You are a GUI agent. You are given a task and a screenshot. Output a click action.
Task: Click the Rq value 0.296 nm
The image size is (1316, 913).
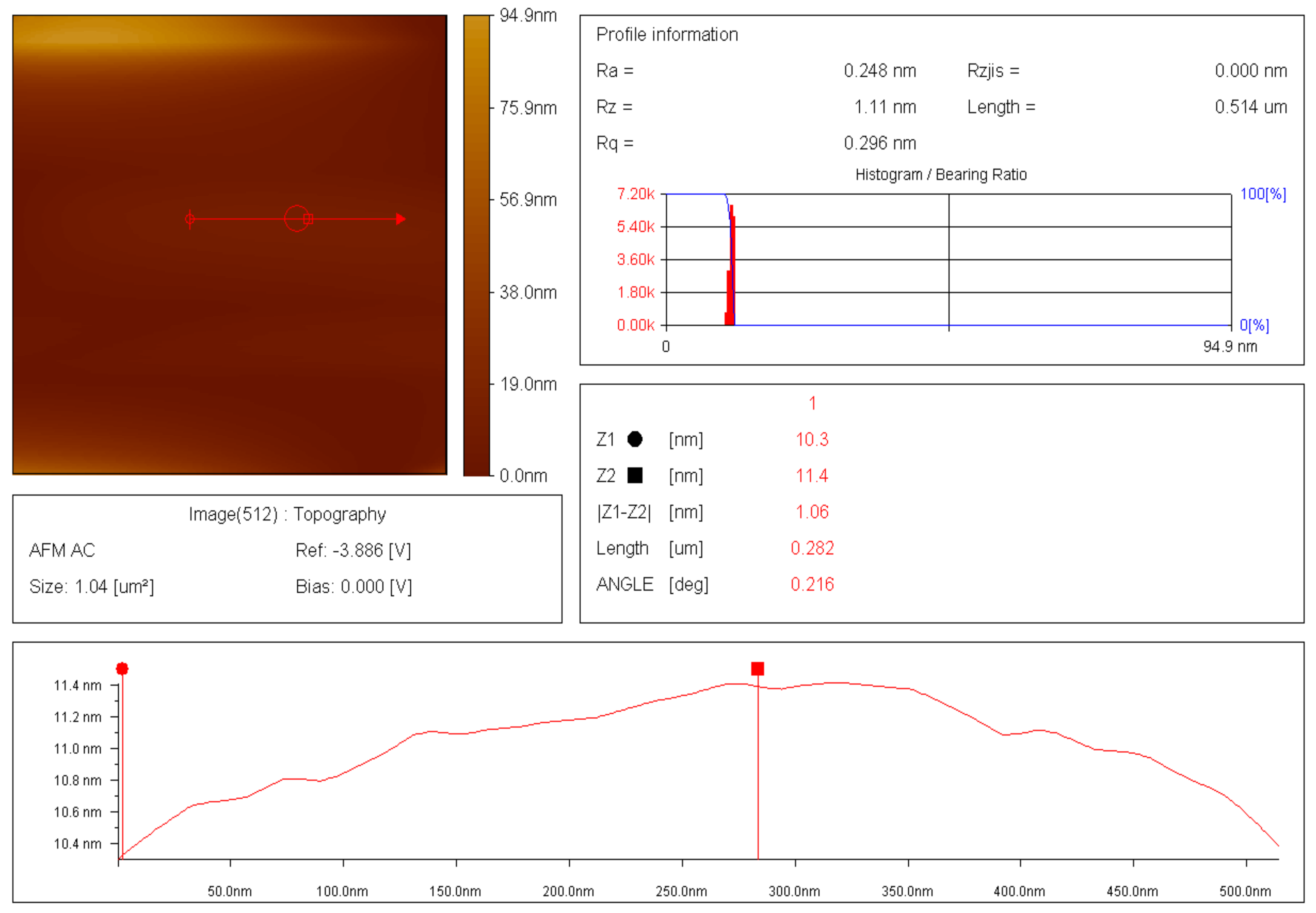click(x=879, y=143)
